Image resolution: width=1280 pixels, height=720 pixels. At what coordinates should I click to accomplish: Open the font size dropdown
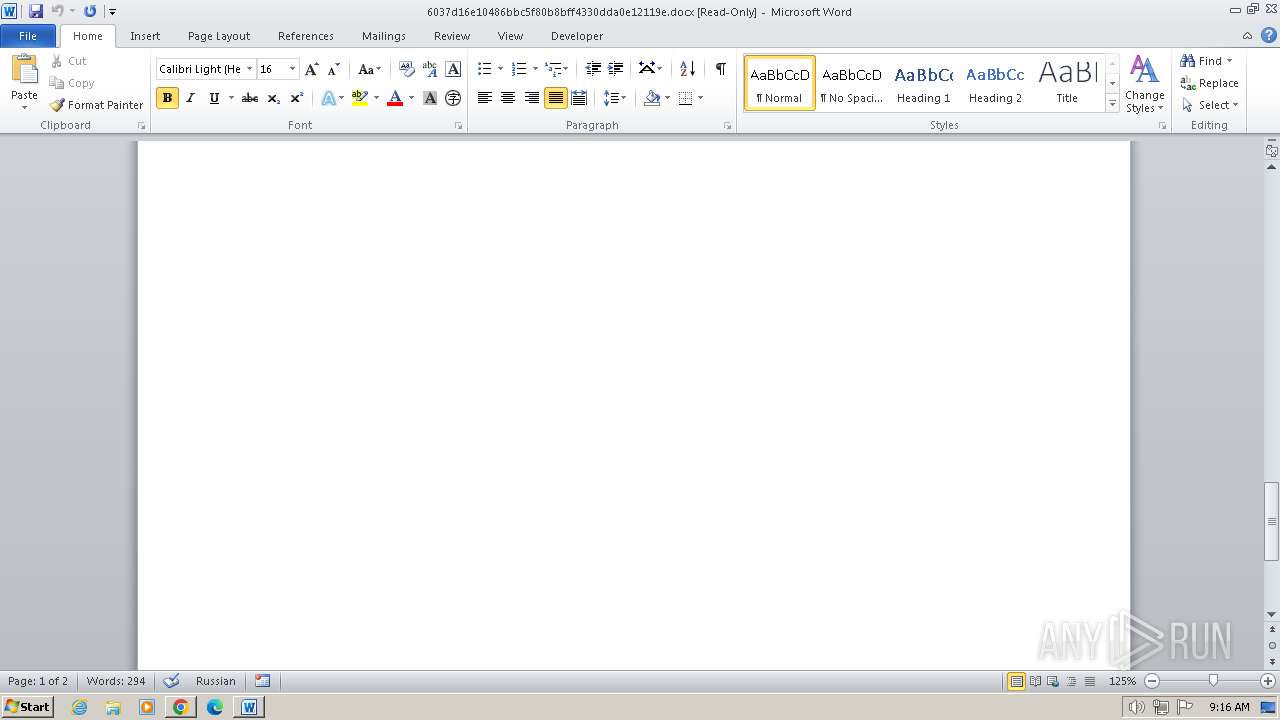pyautogui.click(x=292, y=69)
